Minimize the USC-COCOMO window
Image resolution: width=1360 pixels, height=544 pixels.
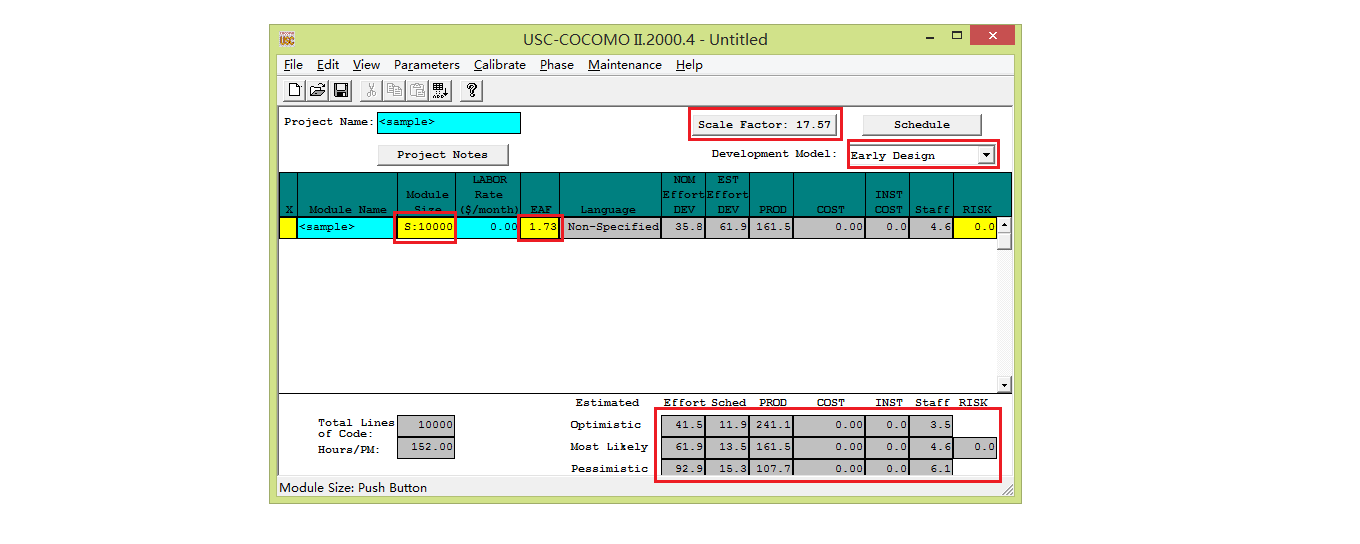(x=930, y=37)
